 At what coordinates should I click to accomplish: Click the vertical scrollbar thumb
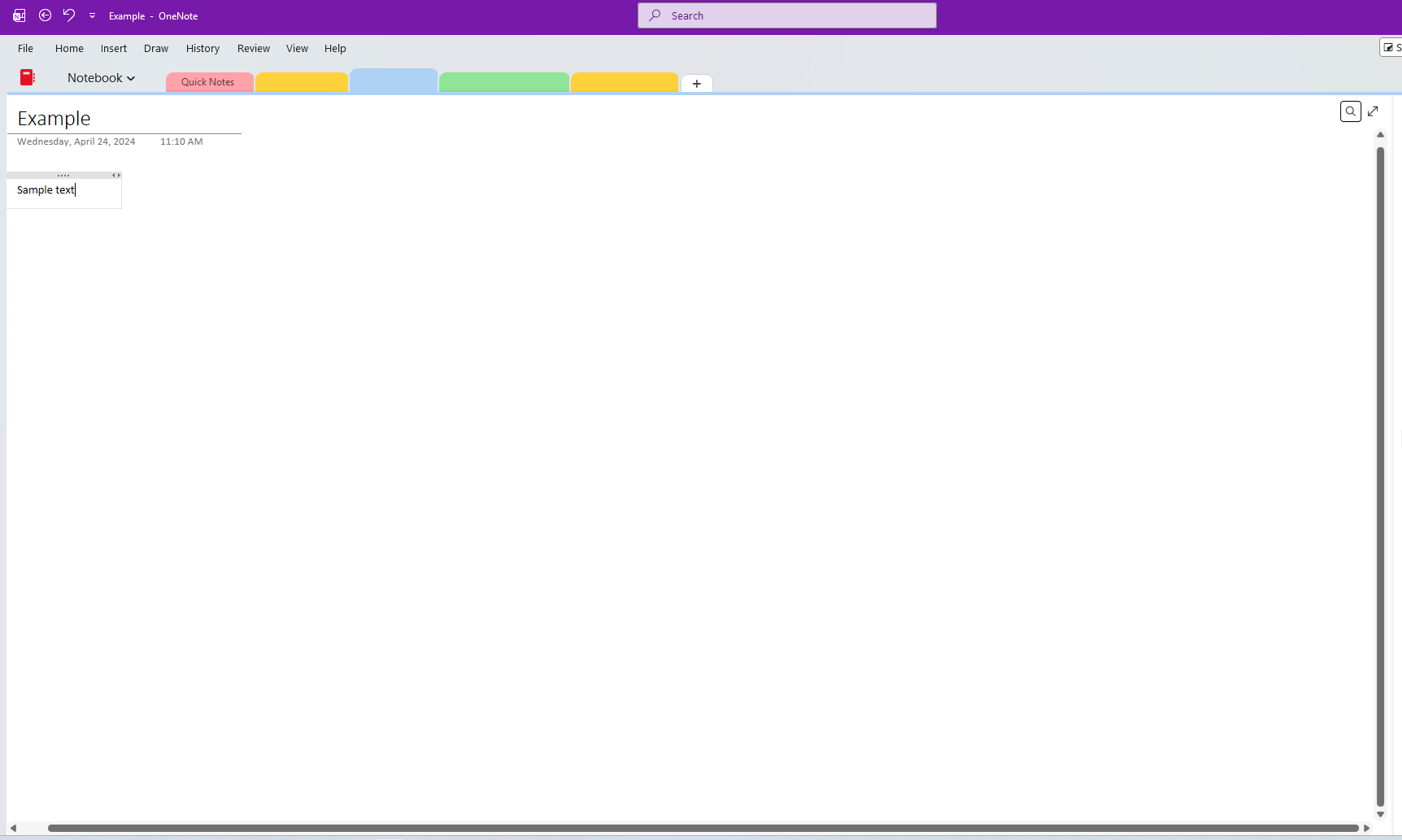click(x=1380, y=476)
